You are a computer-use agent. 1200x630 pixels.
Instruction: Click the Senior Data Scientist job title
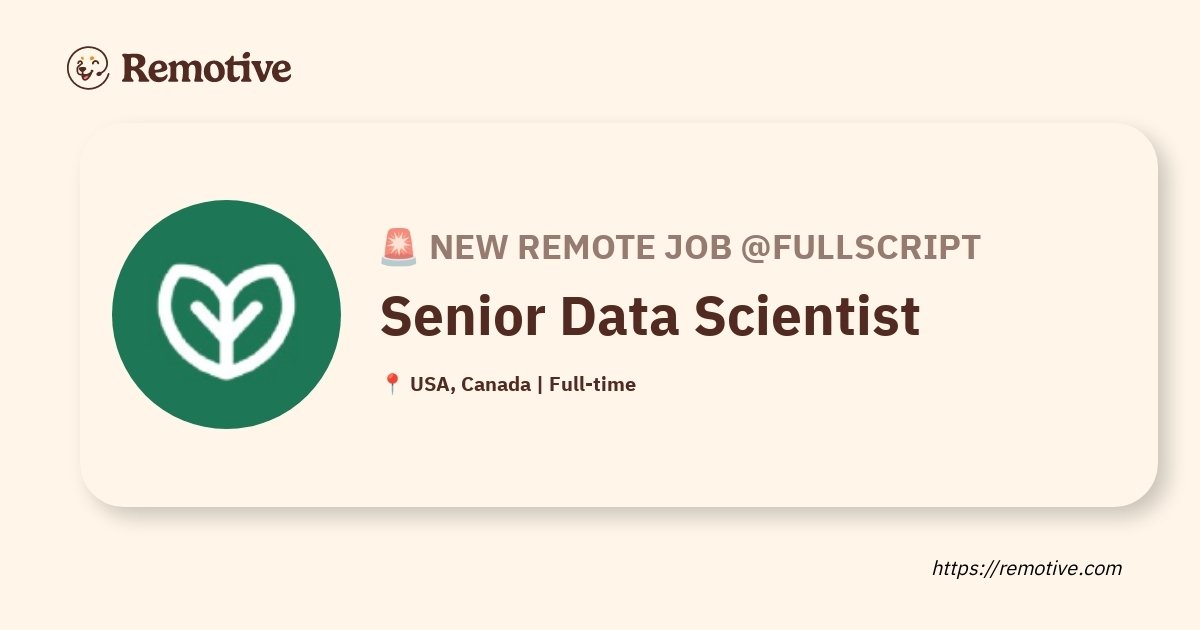(x=650, y=316)
